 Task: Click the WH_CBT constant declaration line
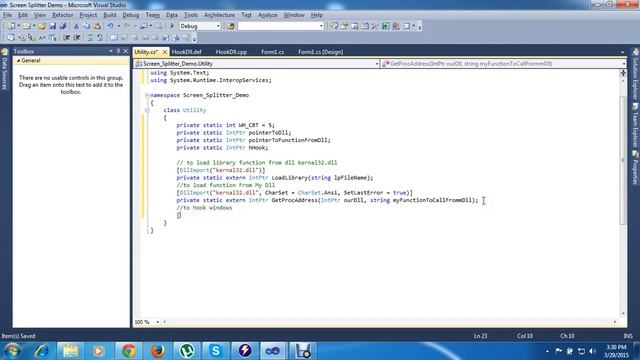[x=225, y=125]
